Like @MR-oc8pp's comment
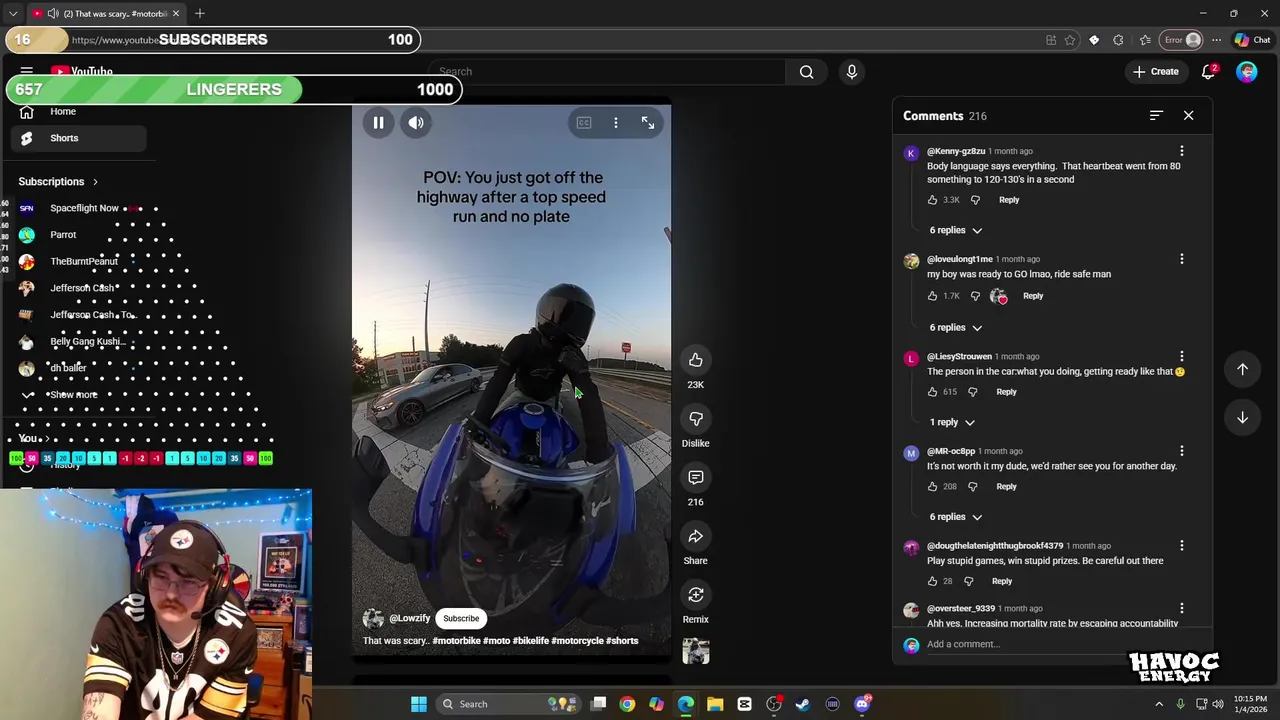This screenshot has height=720, width=1280. pos(932,487)
